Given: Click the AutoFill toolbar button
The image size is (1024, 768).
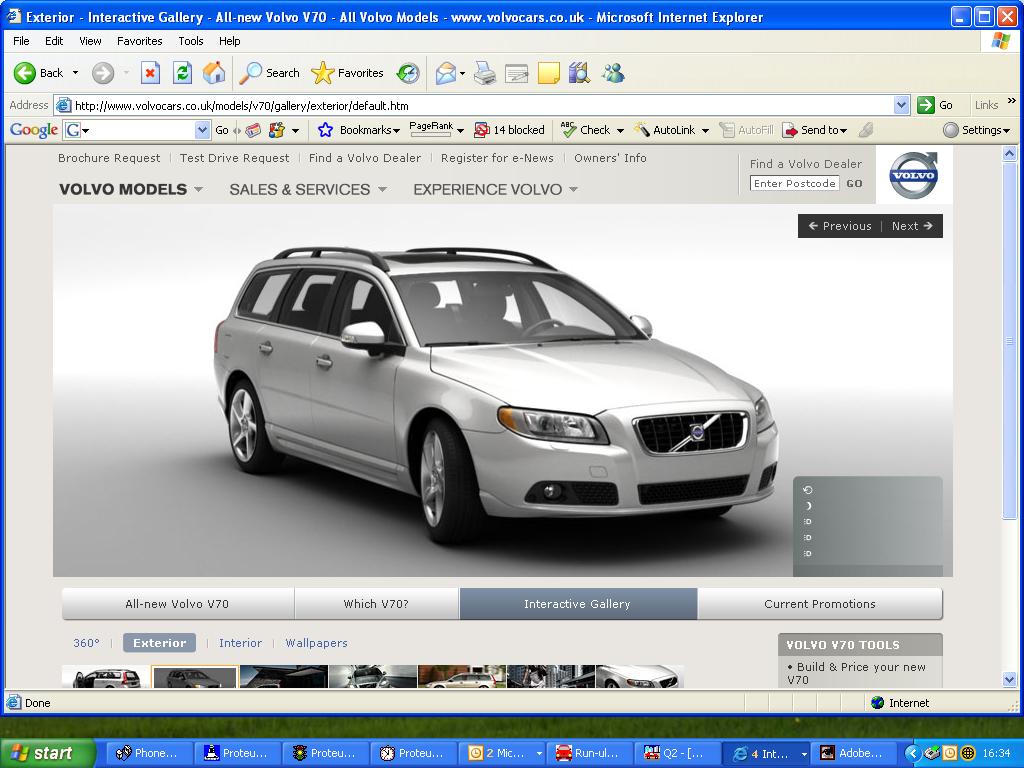Looking at the screenshot, I should click(746, 130).
